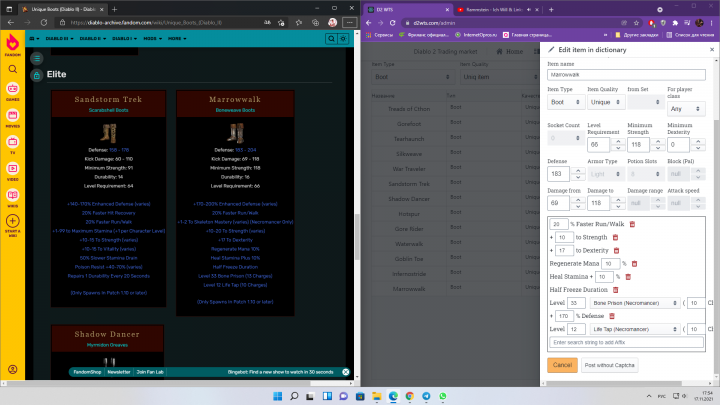Open Video section in Fandom sidebar

click(12, 171)
